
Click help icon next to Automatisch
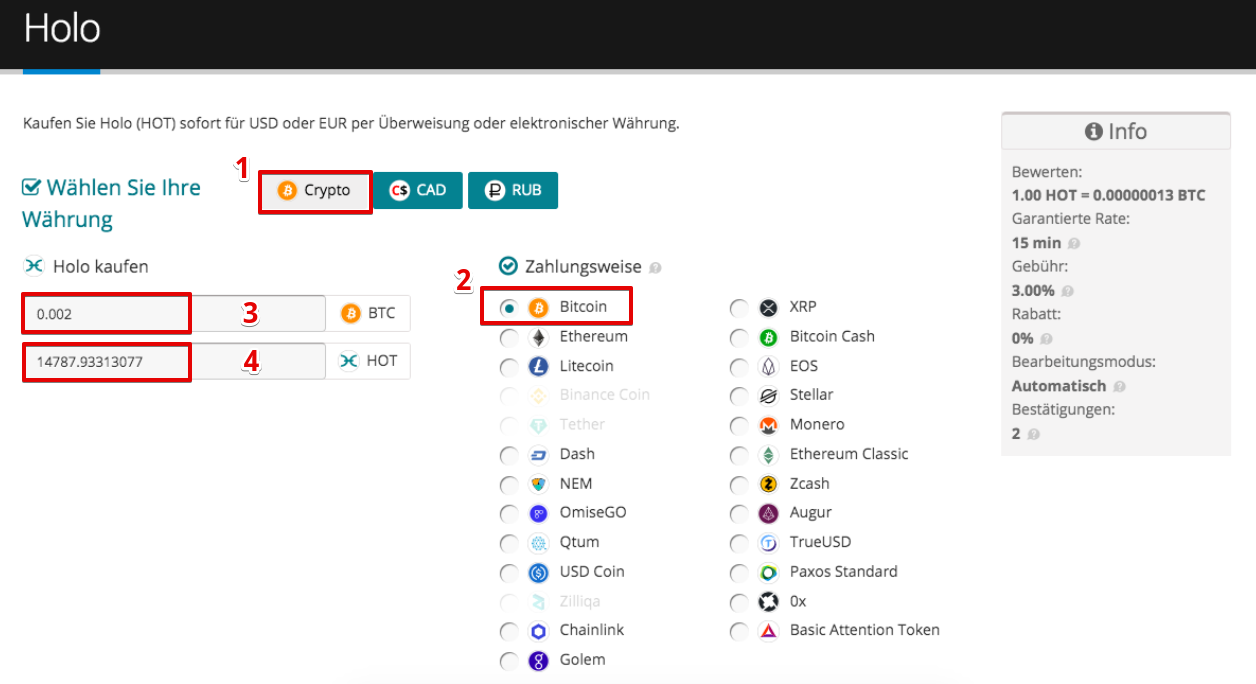[x=1118, y=386]
